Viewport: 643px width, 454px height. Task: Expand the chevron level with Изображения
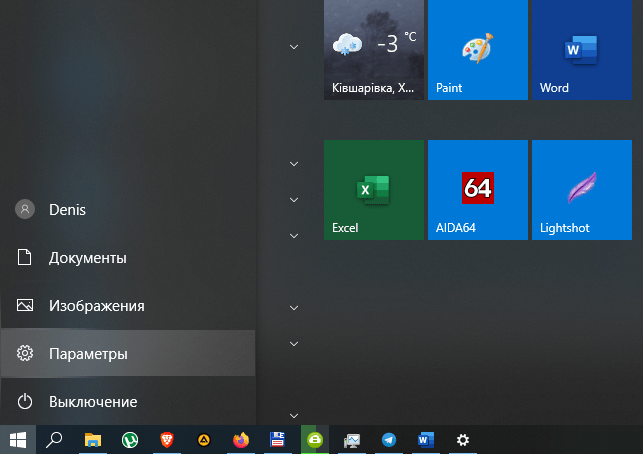[294, 308]
